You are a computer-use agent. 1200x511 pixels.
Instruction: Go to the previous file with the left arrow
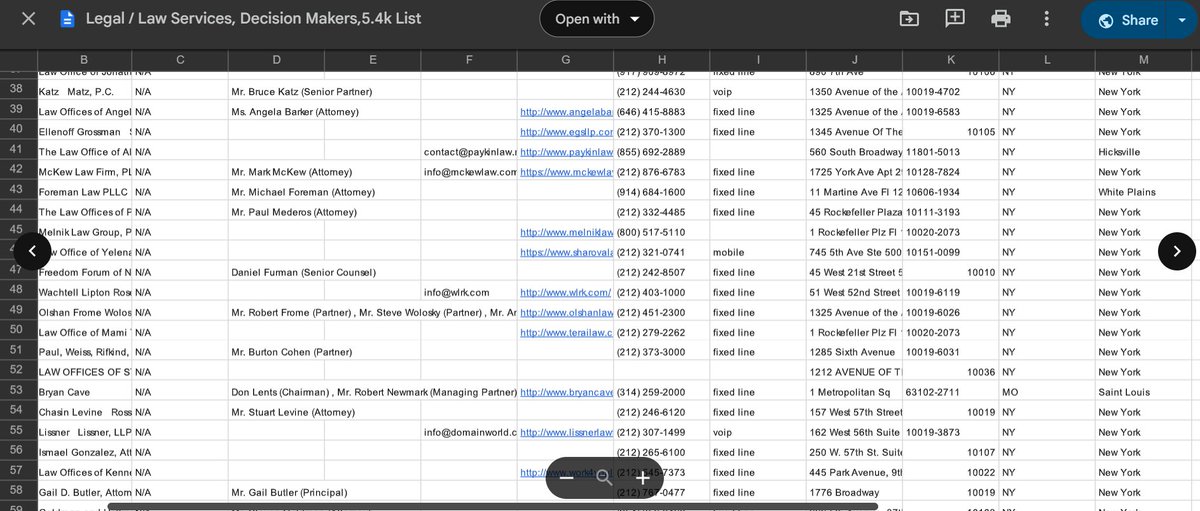pos(32,251)
